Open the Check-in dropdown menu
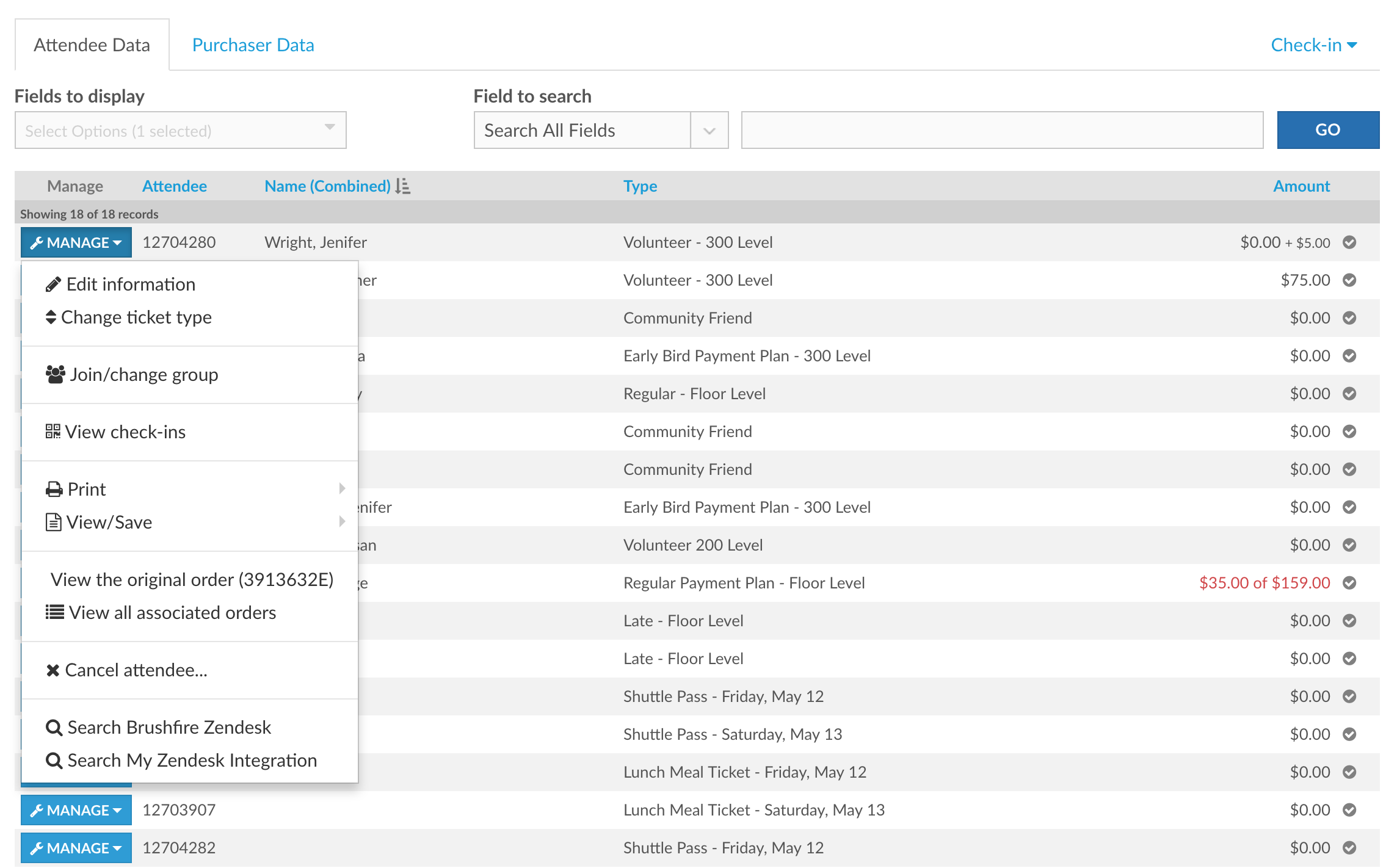Image resolution: width=1397 pixels, height=868 pixels. click(1314, 45)
